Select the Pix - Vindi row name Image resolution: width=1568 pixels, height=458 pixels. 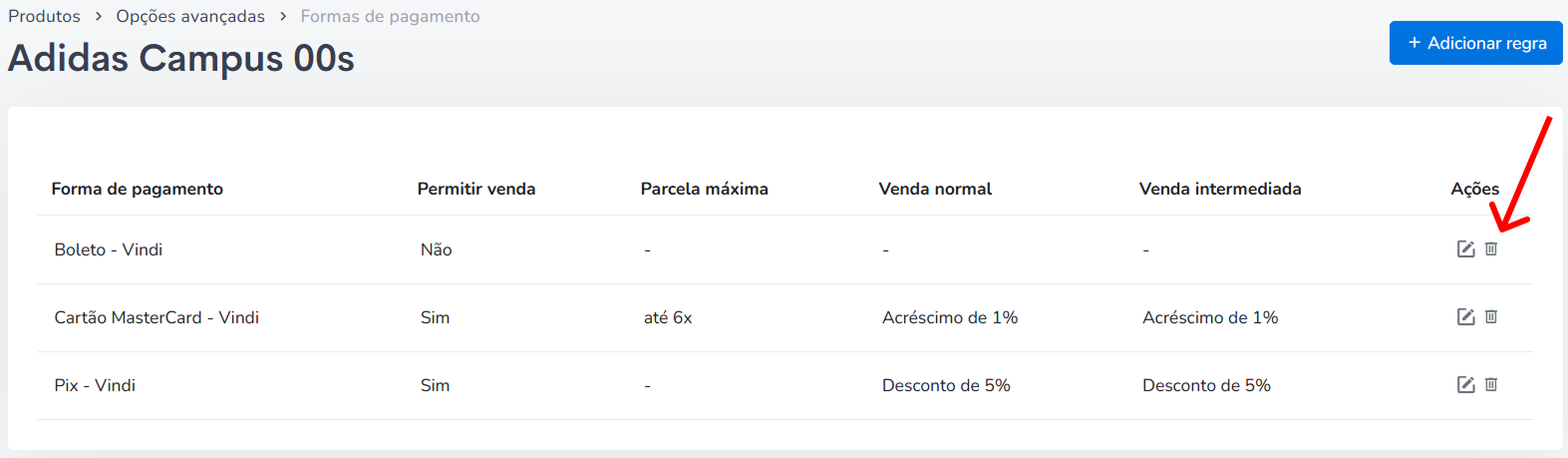coord(95,385)
